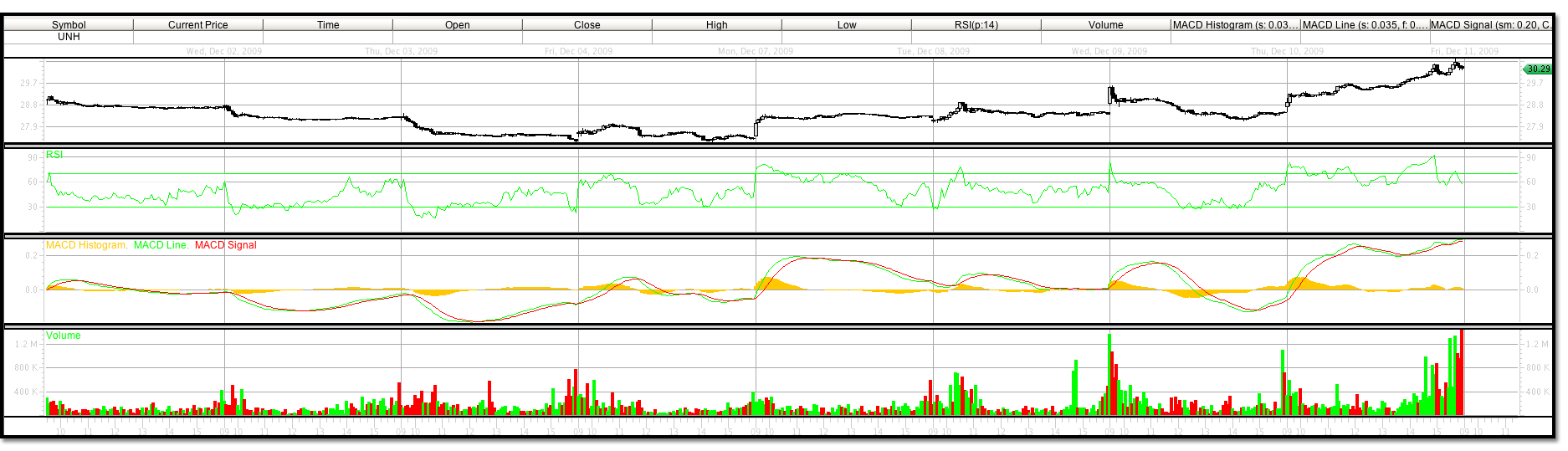Click the Open column header

click(458, 25)
